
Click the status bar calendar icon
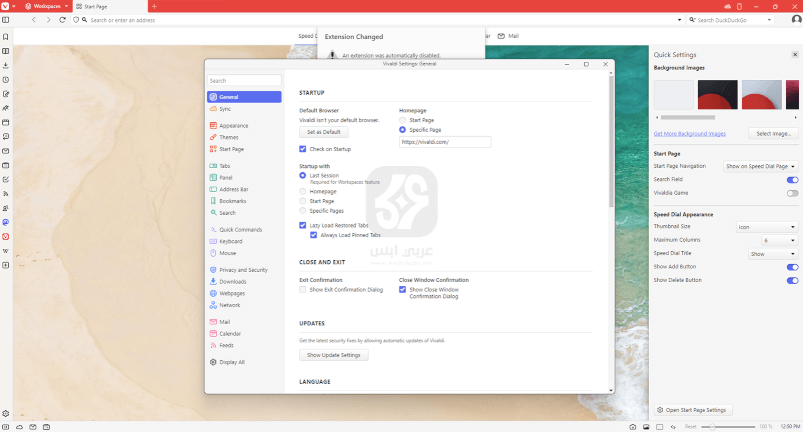pos(47,427)
